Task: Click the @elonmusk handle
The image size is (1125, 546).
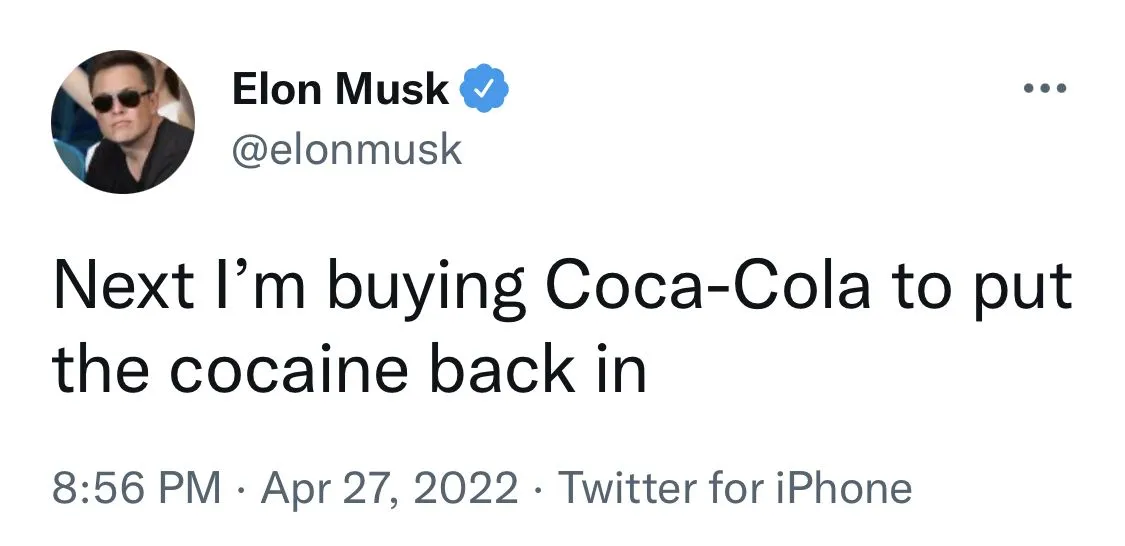Action: (347, 150)
